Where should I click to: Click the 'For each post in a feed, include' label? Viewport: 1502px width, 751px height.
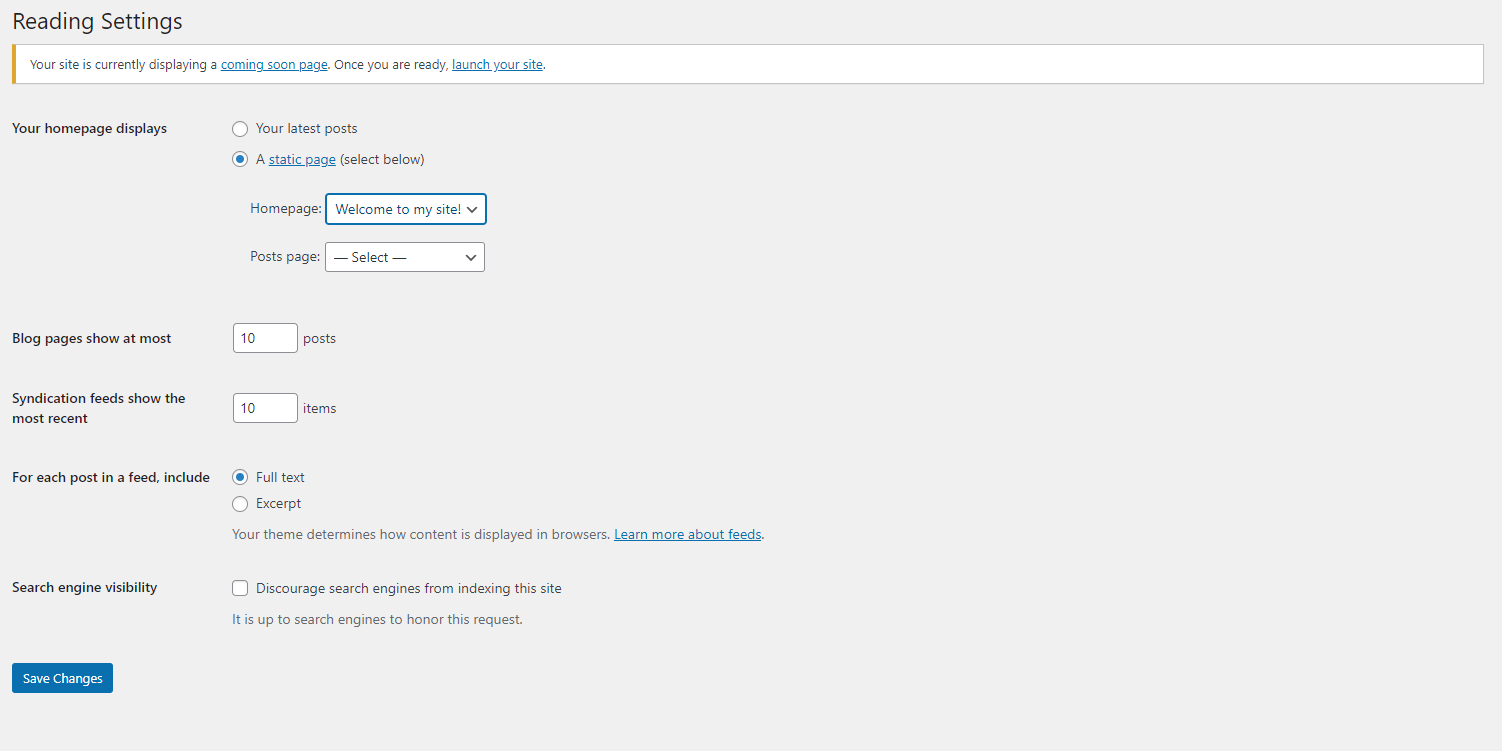coord(111,477)
